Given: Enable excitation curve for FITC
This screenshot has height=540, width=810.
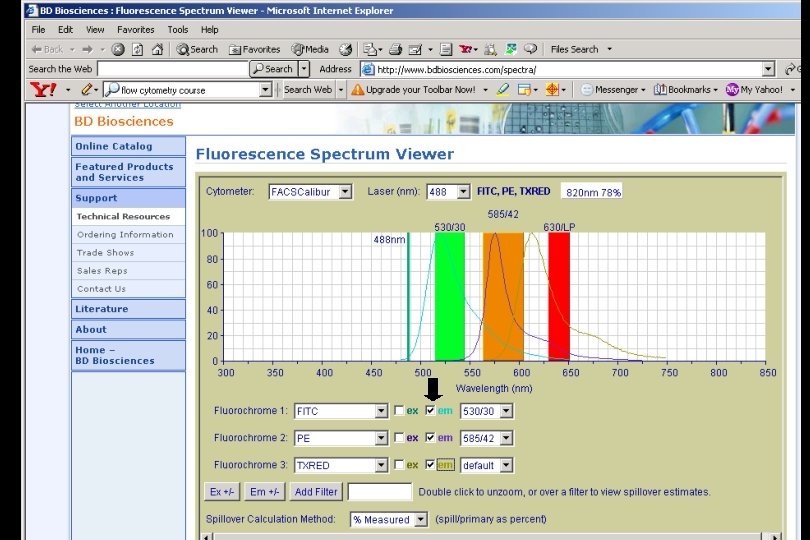Looking at the screenshot, I should tap(399, 410).
